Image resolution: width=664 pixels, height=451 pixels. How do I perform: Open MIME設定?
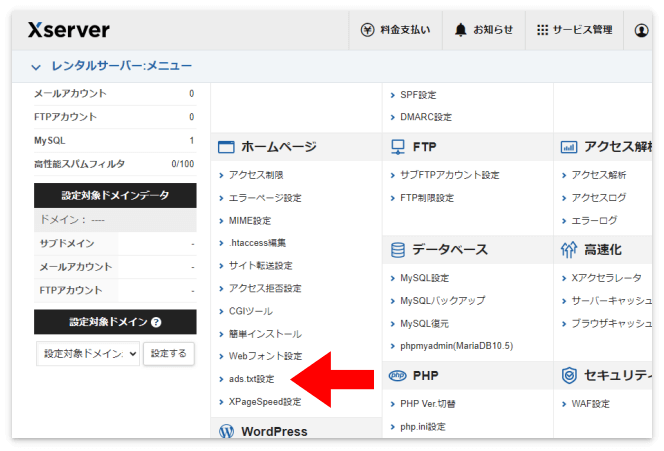tap(250, 221)
